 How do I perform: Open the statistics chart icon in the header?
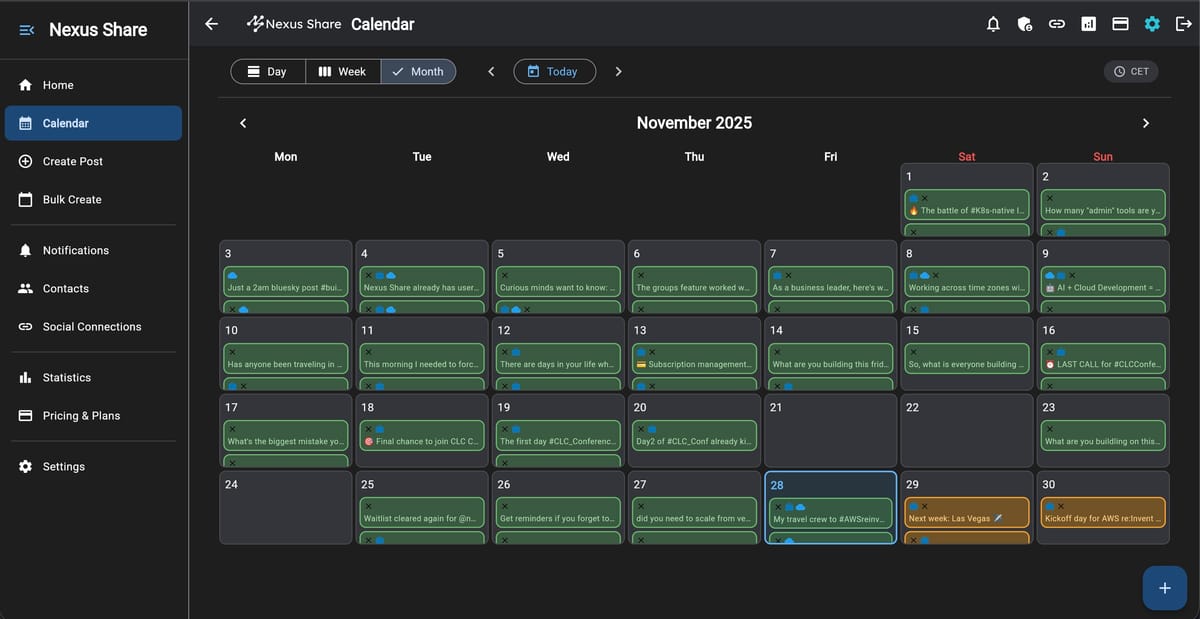click(1088, 23)
